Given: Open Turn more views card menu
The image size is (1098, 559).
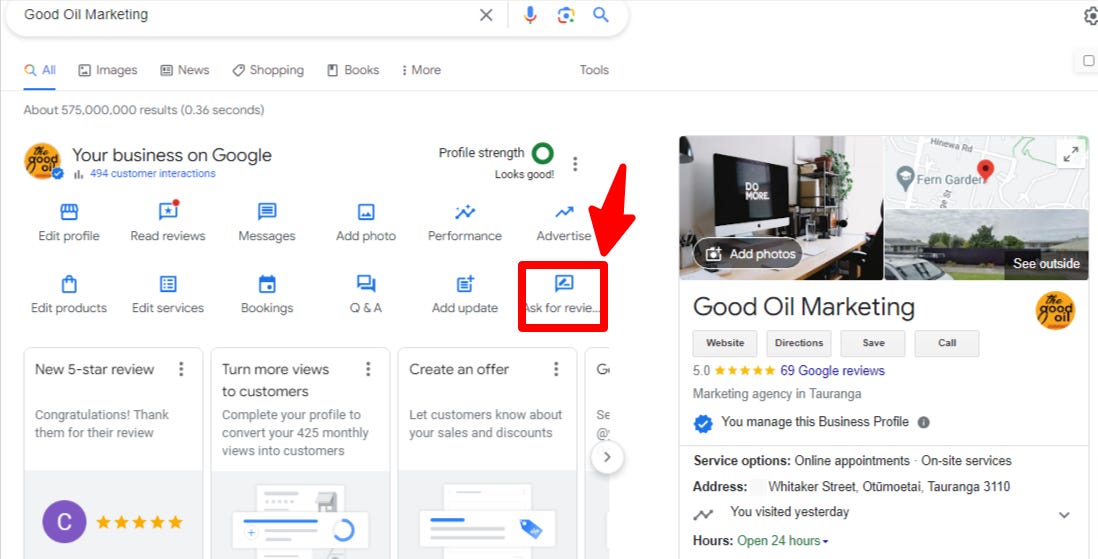Looking at the screenshot, I should (x=368, y=369).
